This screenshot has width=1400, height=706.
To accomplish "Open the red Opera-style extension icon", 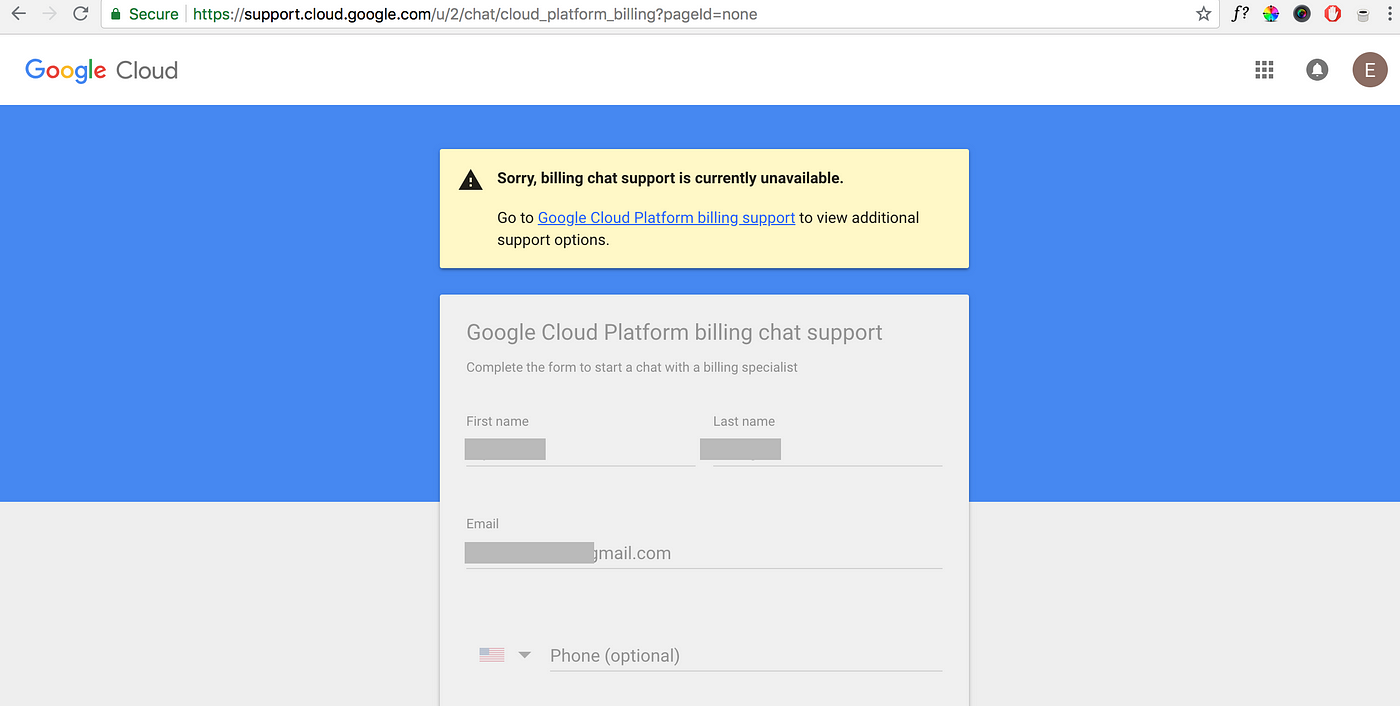I will [x=1332, y=15].
